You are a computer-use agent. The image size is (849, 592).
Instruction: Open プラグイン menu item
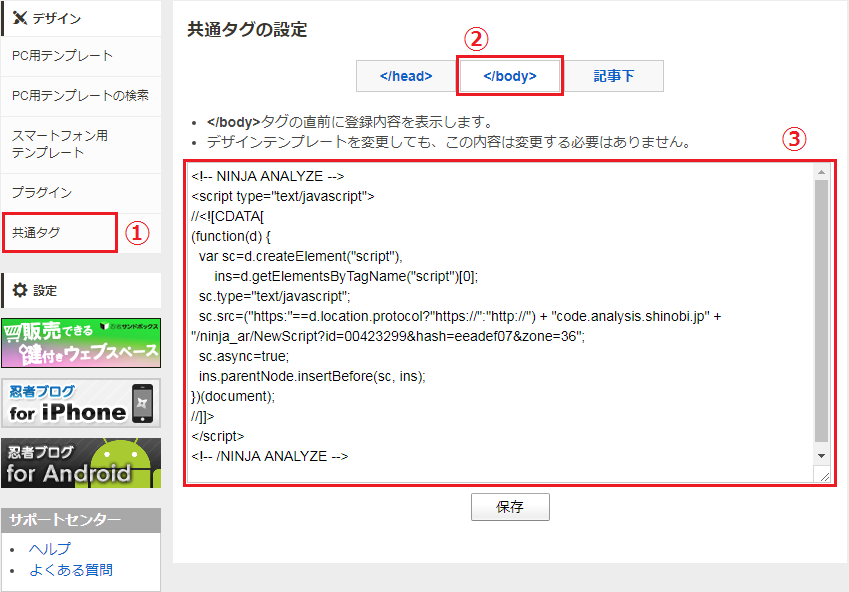click(81, 193)
